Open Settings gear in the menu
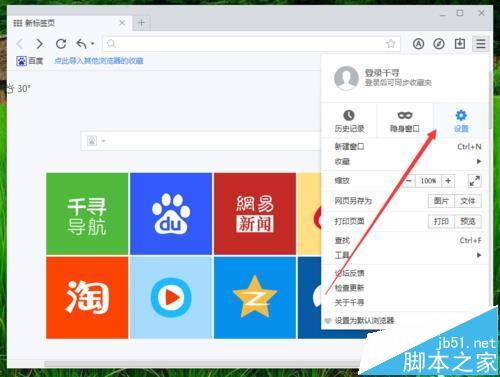This screenshot has height=377, width=500. pos(461,121)
